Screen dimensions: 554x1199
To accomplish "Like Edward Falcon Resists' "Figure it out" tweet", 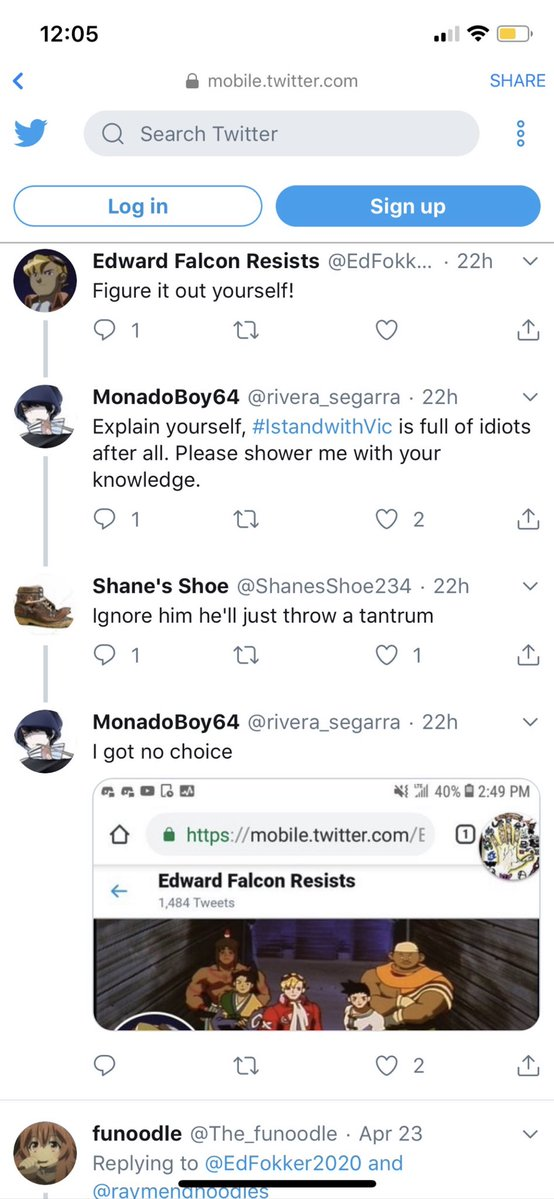I will click(x=387, y=330).
